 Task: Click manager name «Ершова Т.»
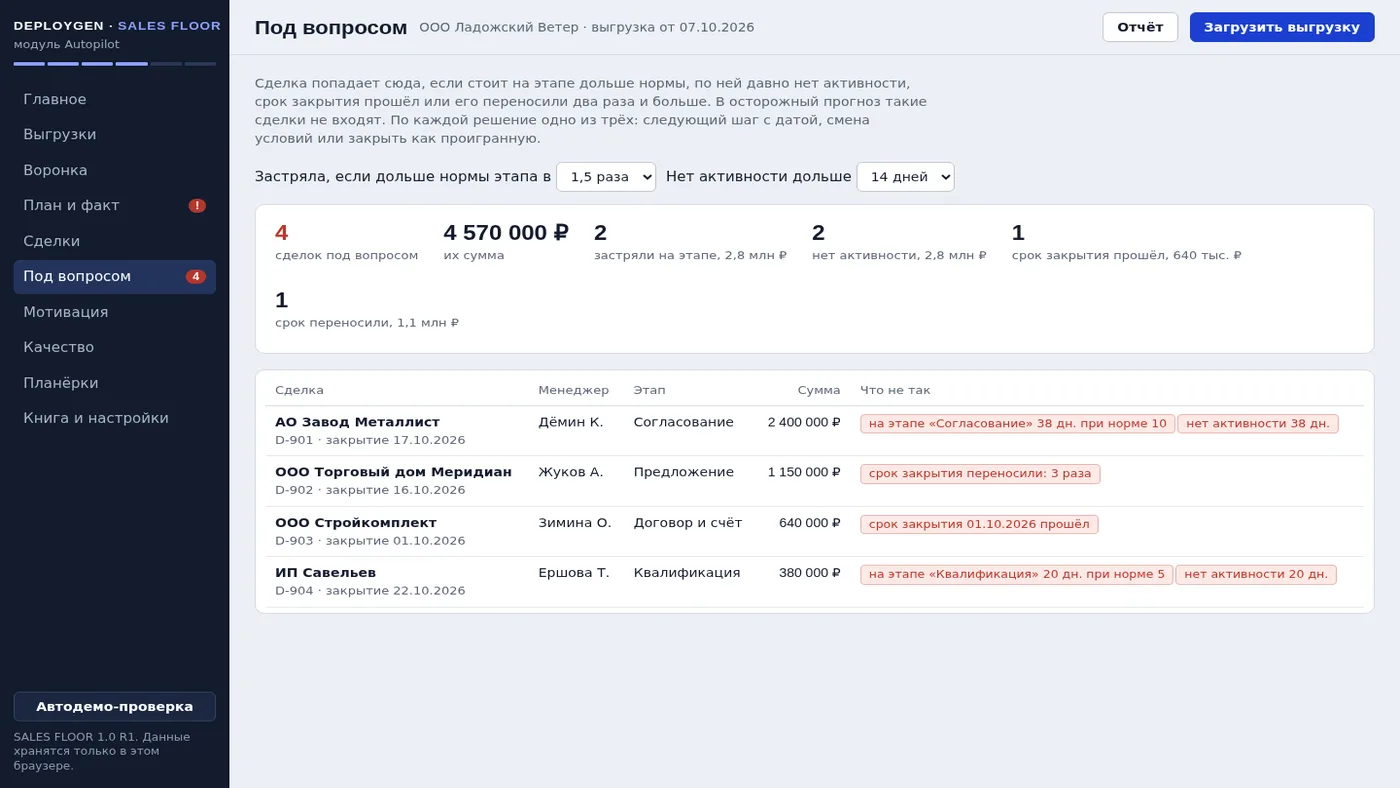click(574, 573)
